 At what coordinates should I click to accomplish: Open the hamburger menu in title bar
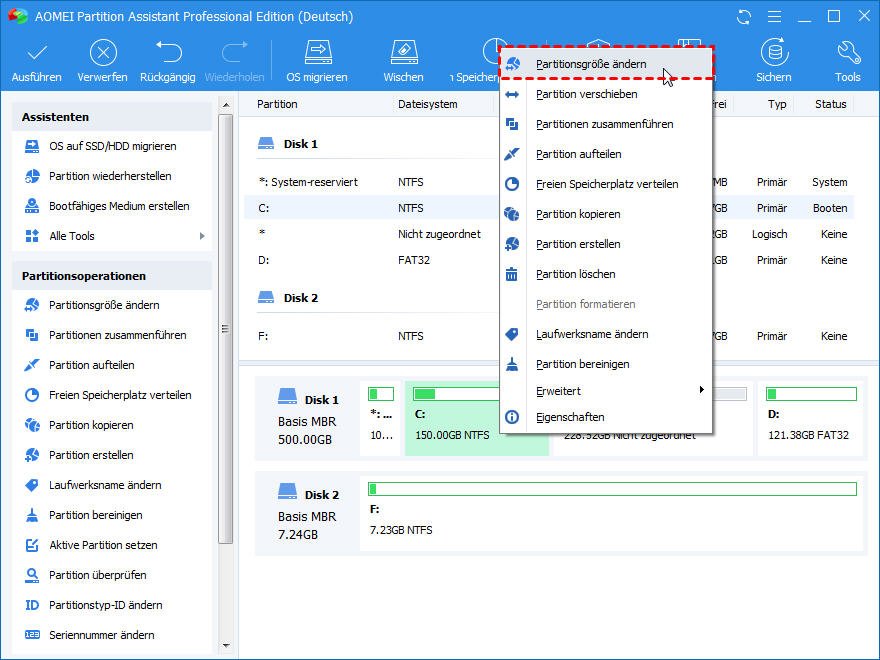point(774,17)
